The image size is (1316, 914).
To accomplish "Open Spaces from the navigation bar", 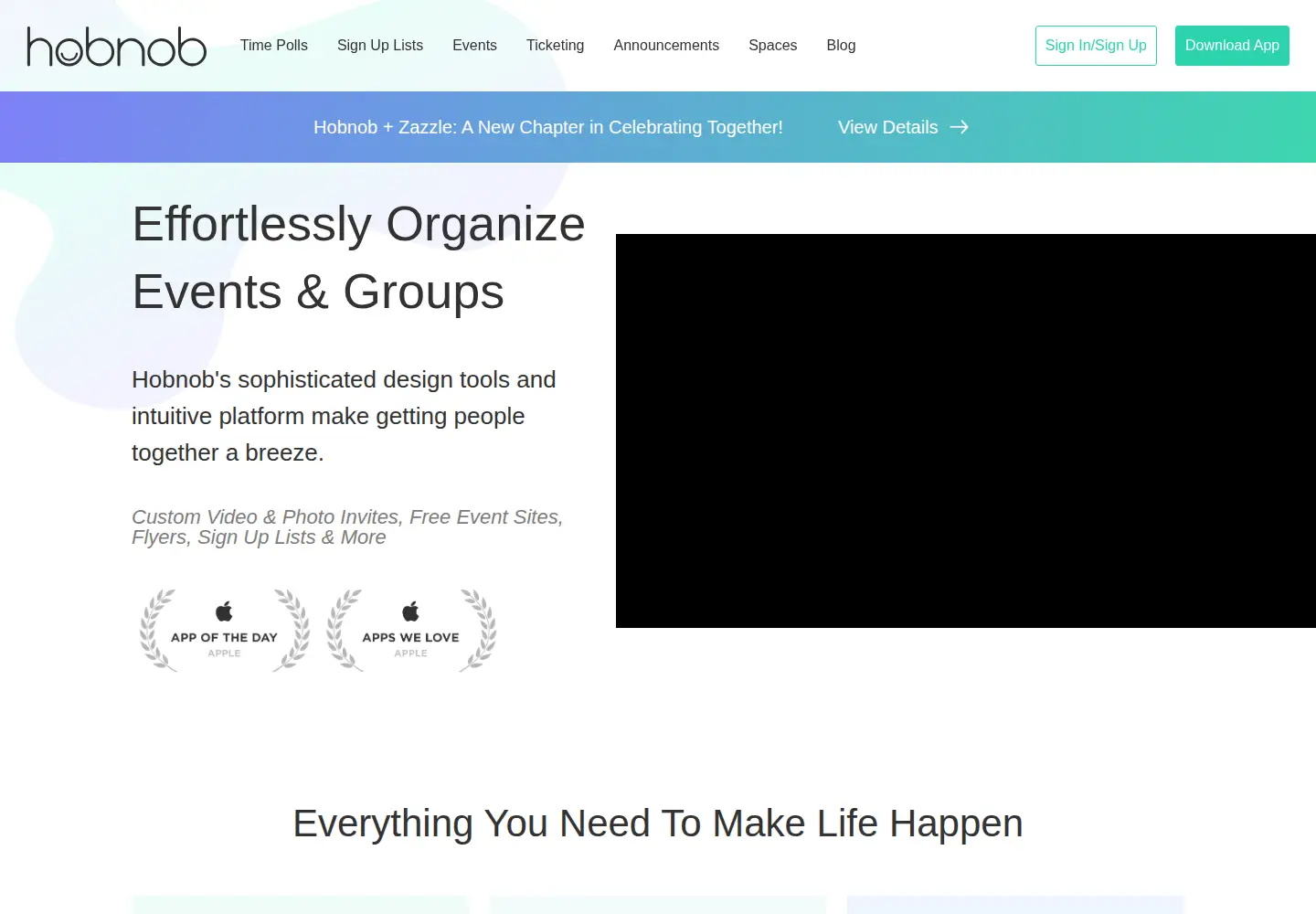I will [772, 46].
